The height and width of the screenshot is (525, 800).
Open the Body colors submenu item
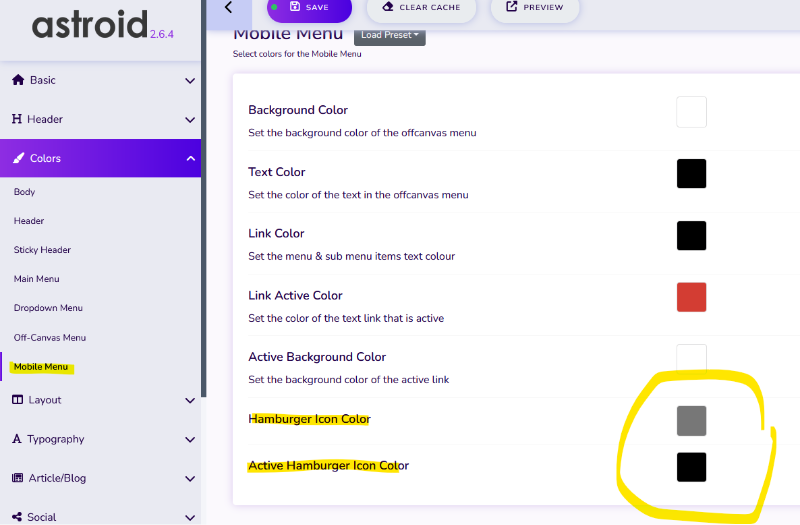pyautogui.click(x=24, y=192)
